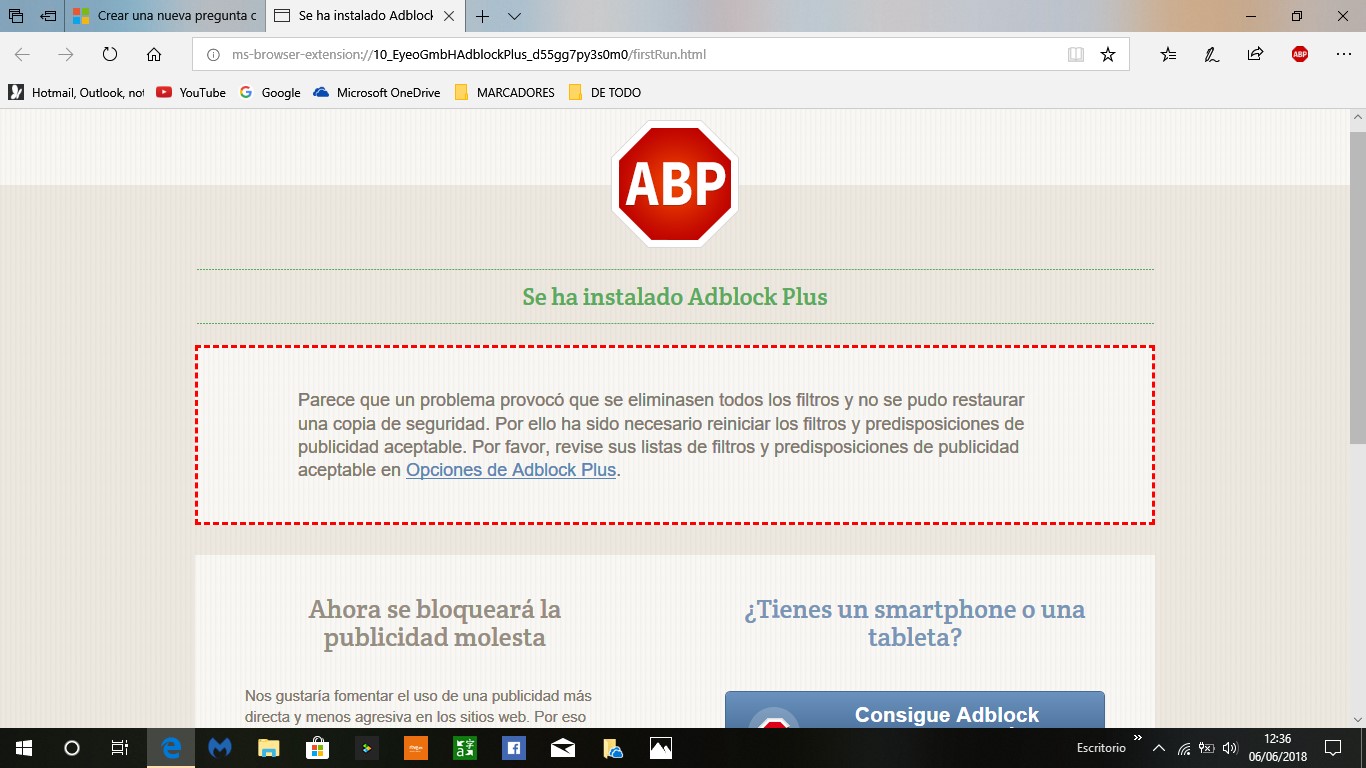The height and width of the screenshot is (768, 1366).
Task: Open Malwarebytes from the taskbar
Action: pos(220,748)
